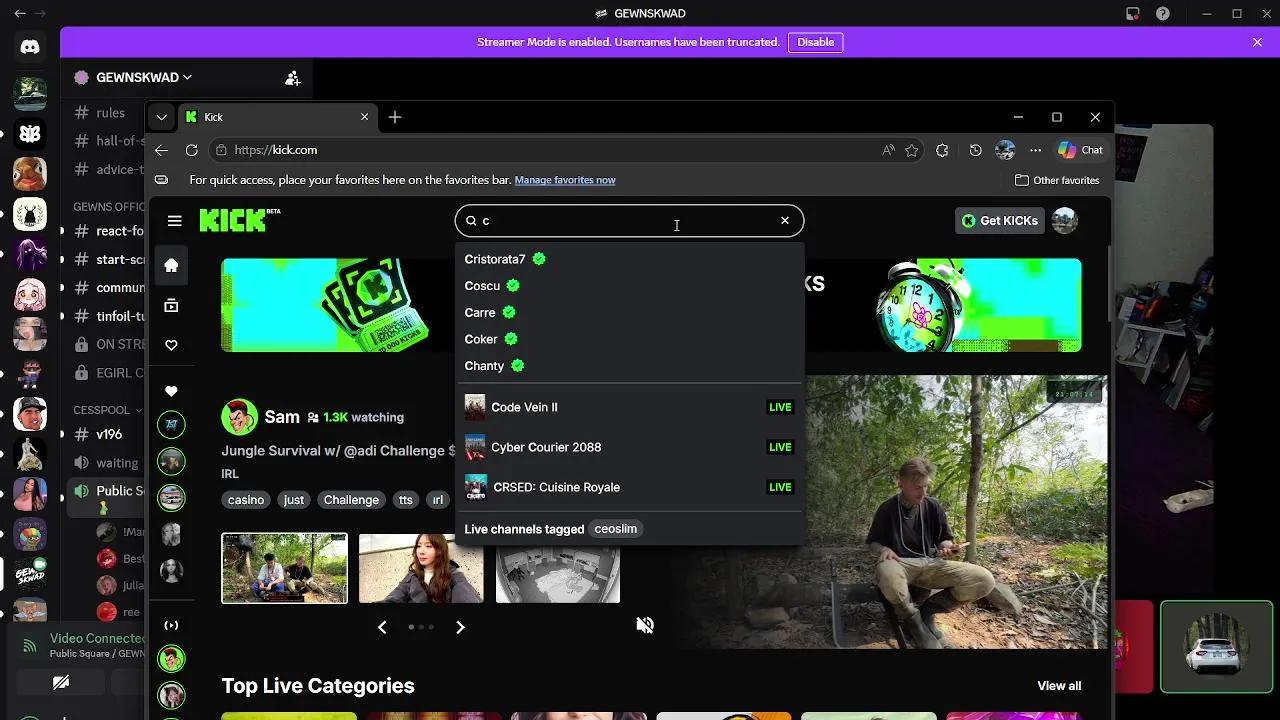Open Discord help icon
Image resolution: width=1280 pixels, height=720 pixels.
[1162, 14]
